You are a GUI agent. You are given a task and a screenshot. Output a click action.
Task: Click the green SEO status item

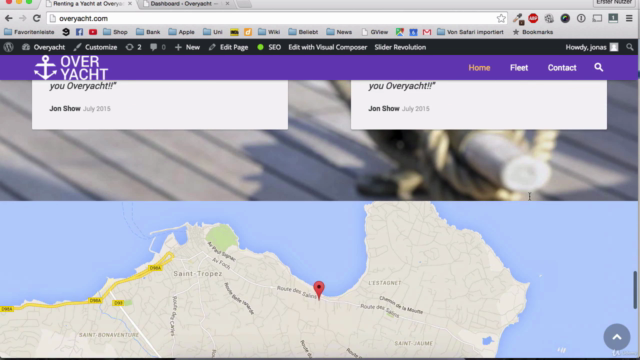[x=269, y=47]
